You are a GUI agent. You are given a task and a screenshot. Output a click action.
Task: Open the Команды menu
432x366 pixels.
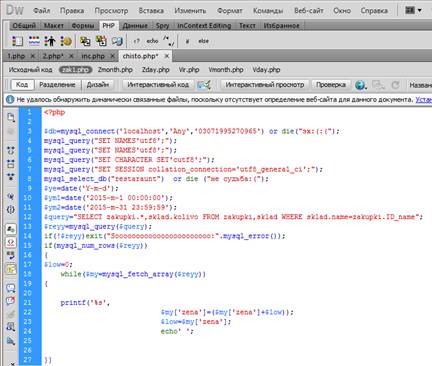point(268,11)
